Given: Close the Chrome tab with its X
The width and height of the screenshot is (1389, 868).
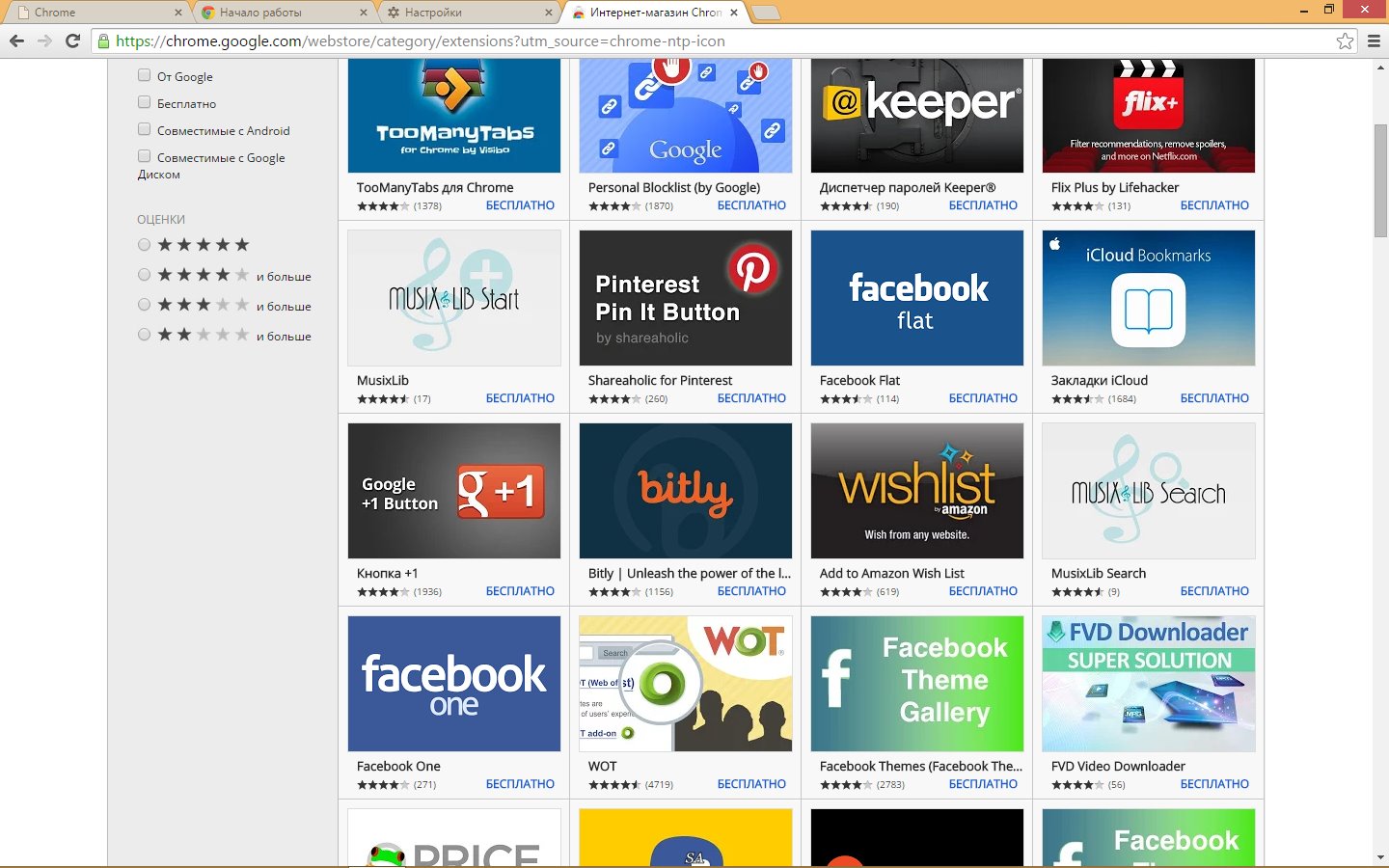Looking at the screenshot, I should (177, 13).
